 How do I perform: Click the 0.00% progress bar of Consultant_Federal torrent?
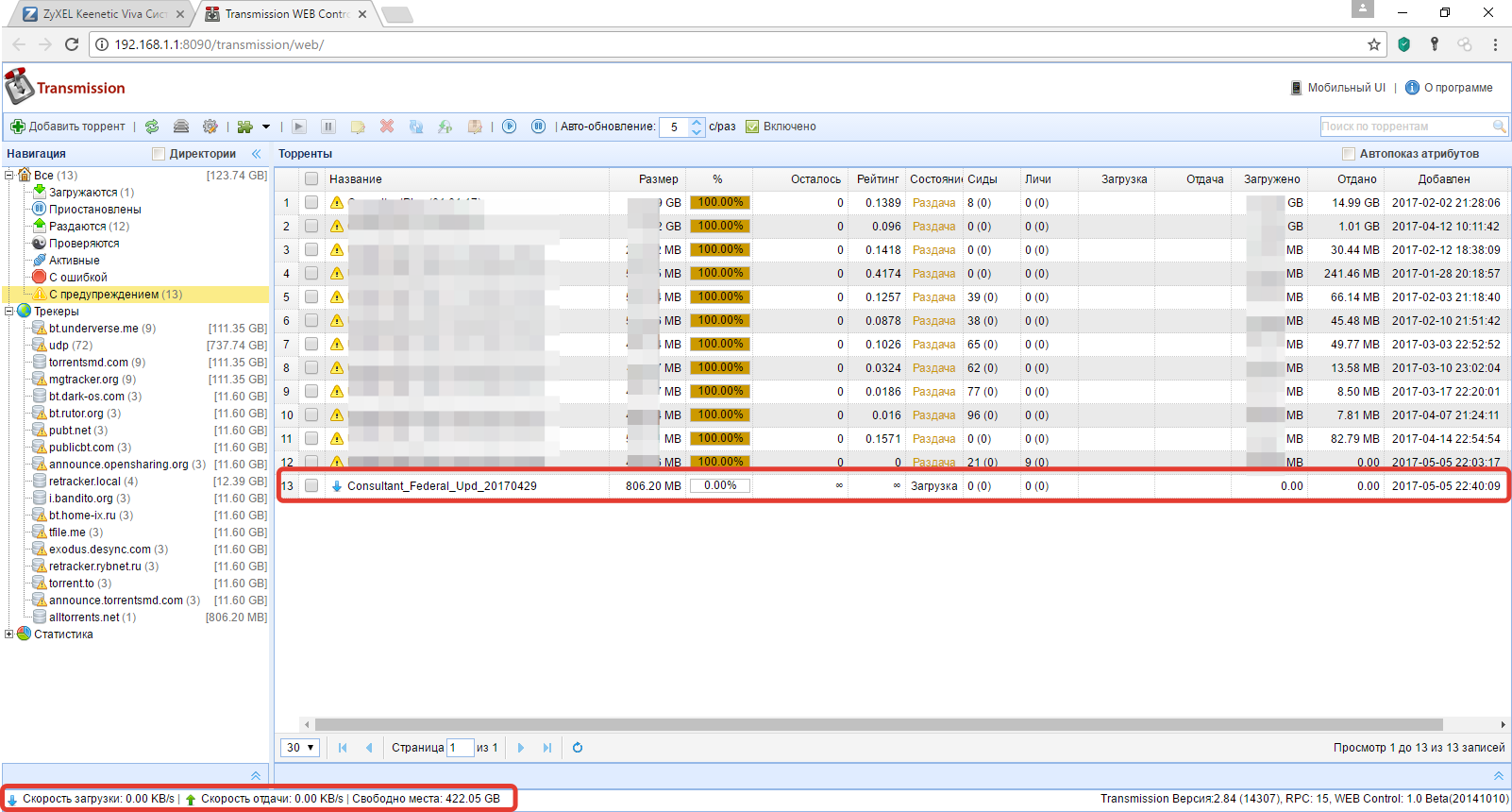(x=720, y=485)
